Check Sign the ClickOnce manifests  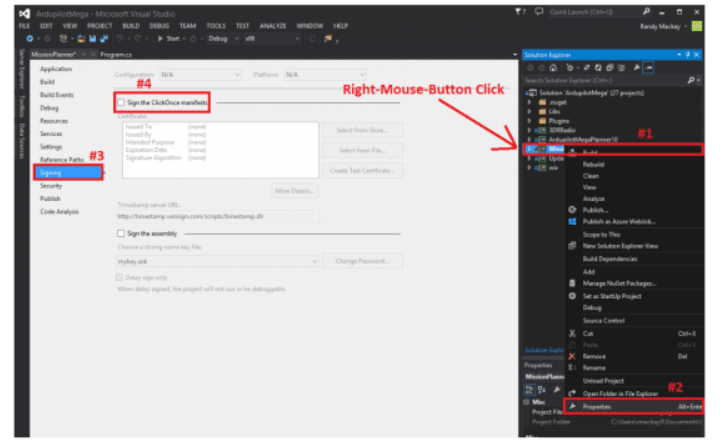(121, 103)
